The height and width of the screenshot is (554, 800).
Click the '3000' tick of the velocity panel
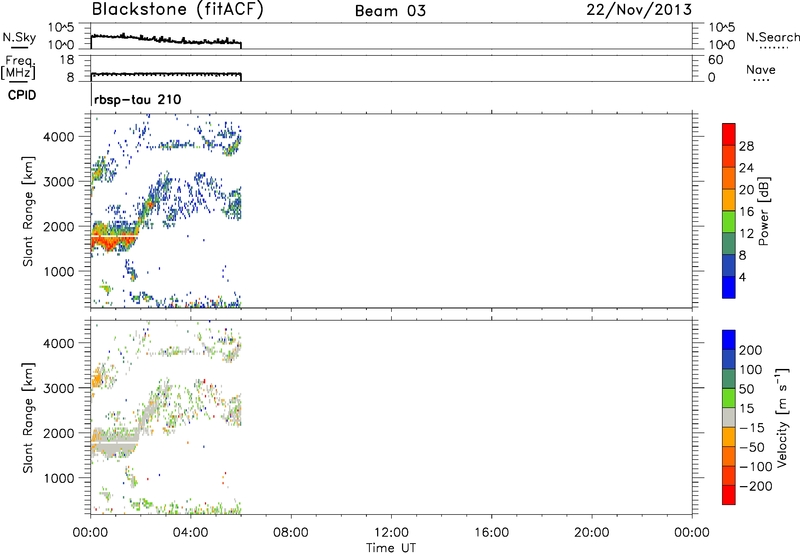(x=59, y=388)
